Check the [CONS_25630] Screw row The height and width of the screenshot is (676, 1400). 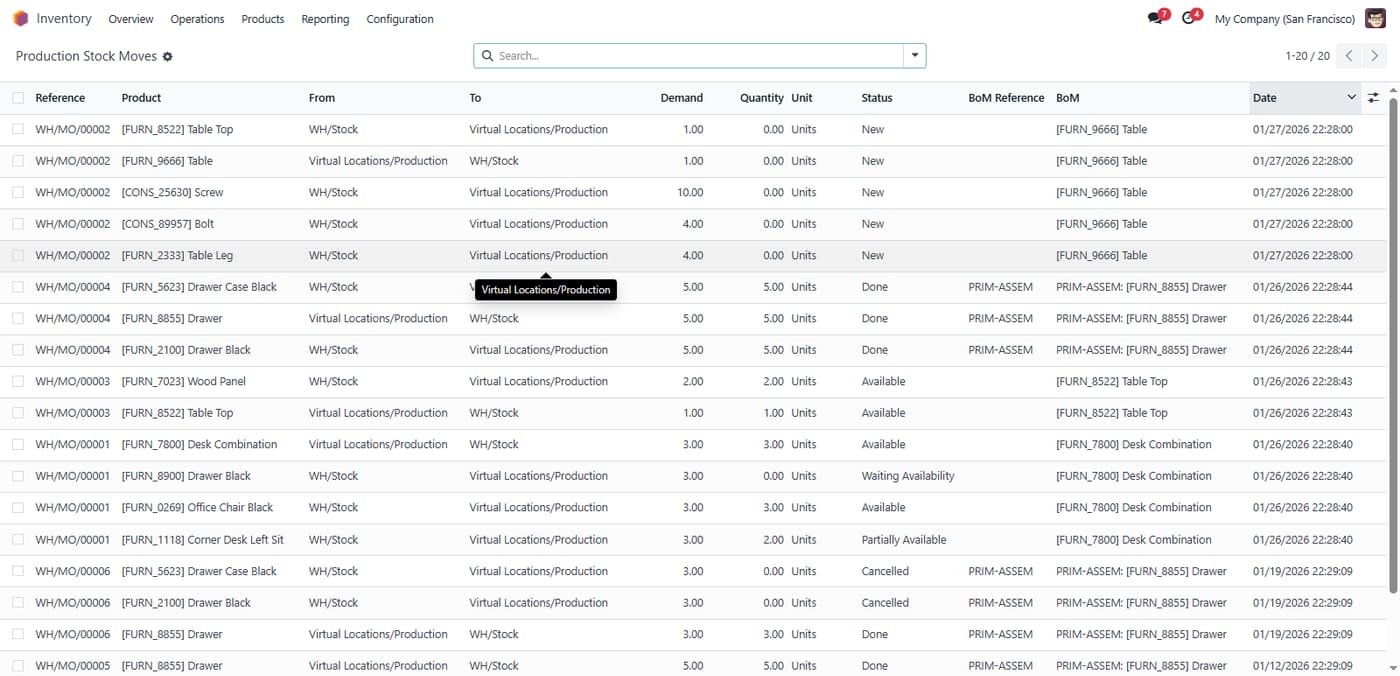[x=18, y=192]
